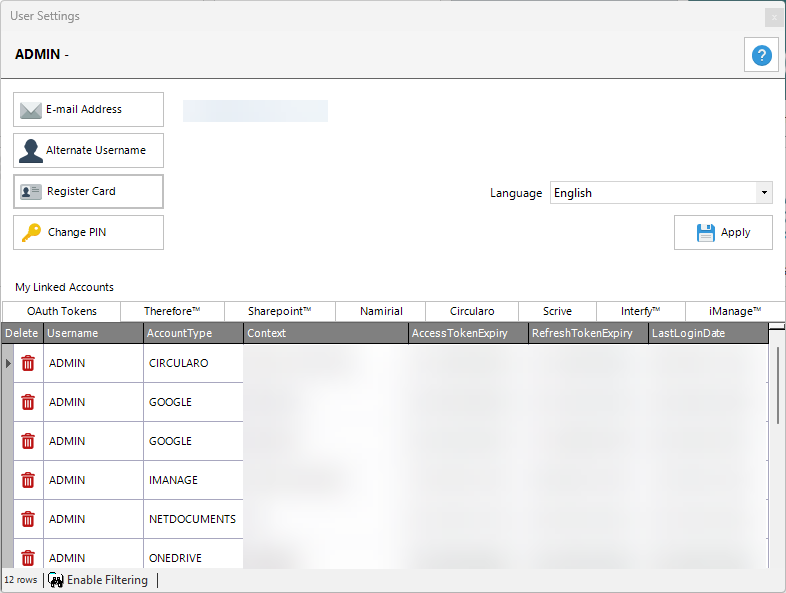This screenshot has width=786, height=593.
Task: Click the Alternate Username button
Action: pyautogui.click(x=88, y=150)
